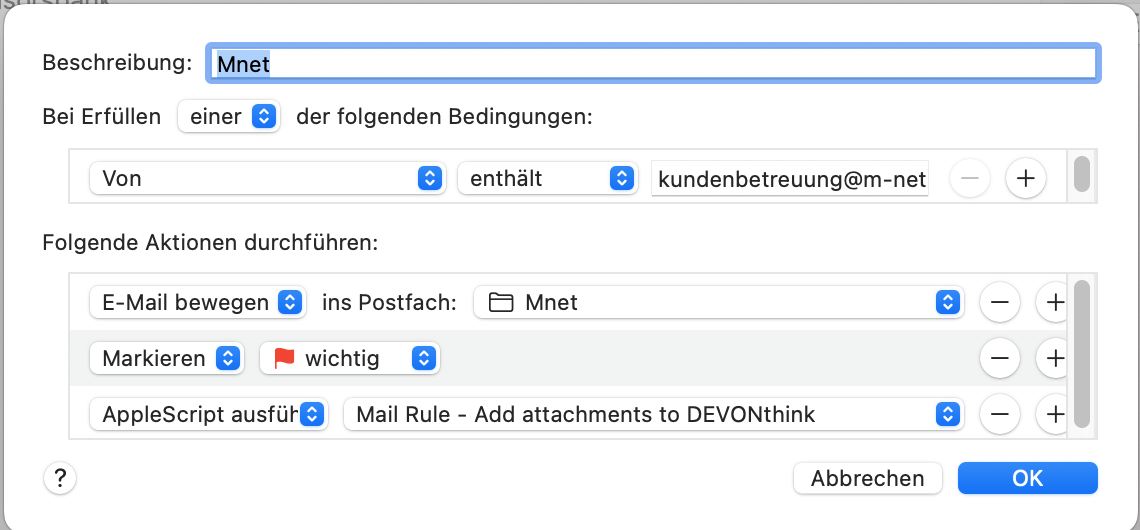Image resolution: width=1140 pixels, height=530 pixels.
Task: Select flag color from 'wichtig' dropdown
Action: click(x=349, y=358)
